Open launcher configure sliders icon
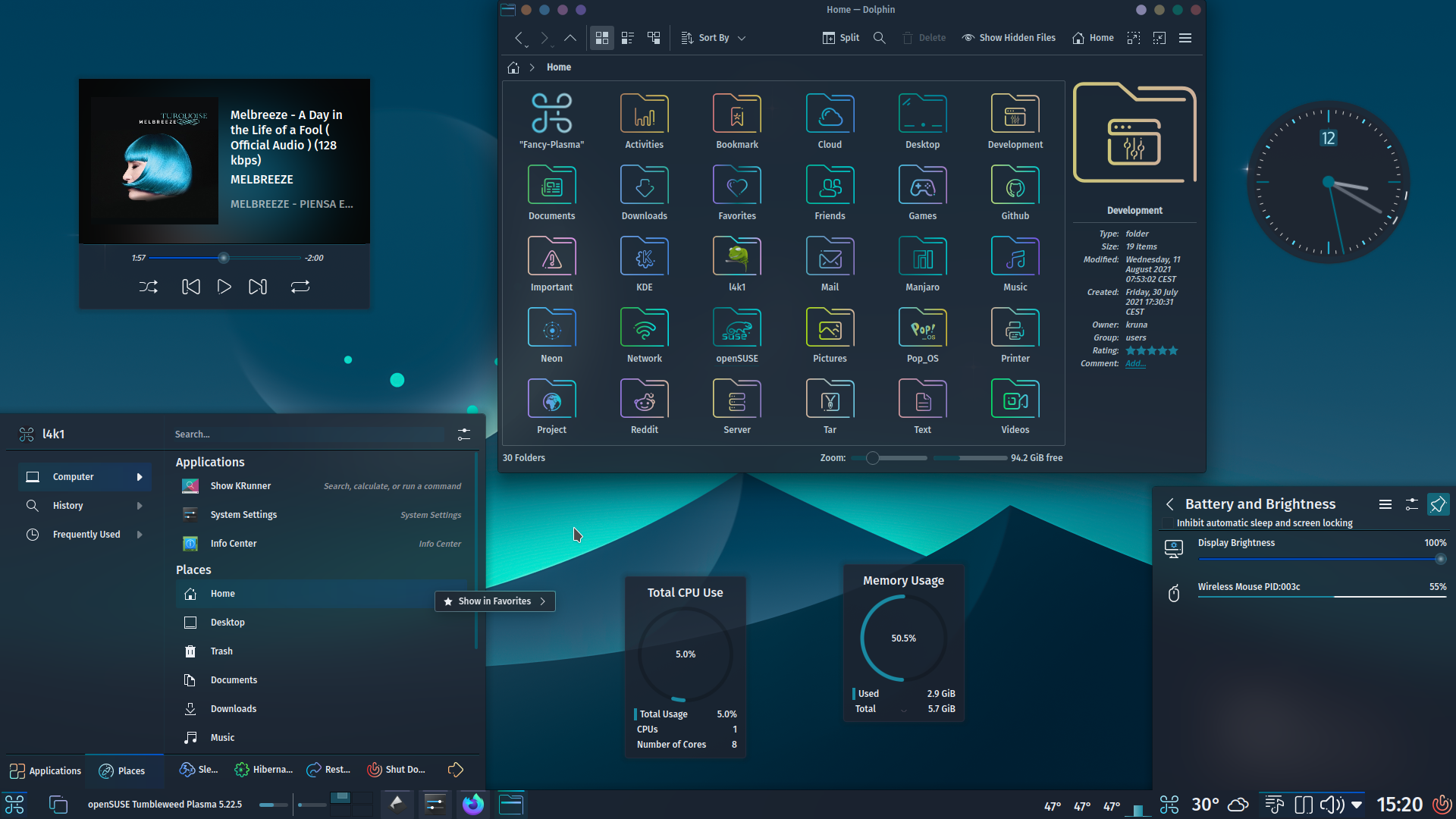This screenshot has height=819, width=1456. point(464,435)
